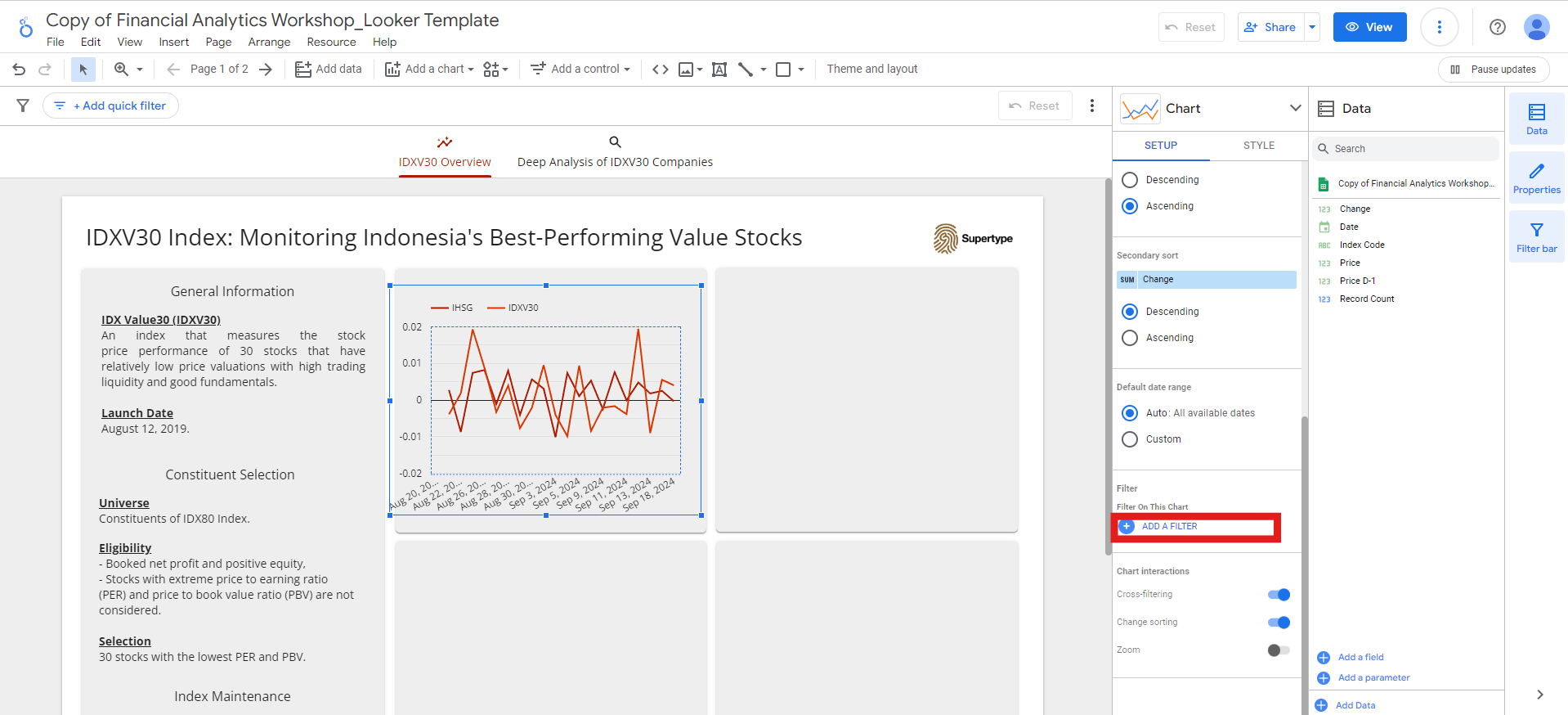Viewport: 1568px width, 715px height.
Task: Expand the Chart type dropdown chevron
Action: pos(1295,108)
